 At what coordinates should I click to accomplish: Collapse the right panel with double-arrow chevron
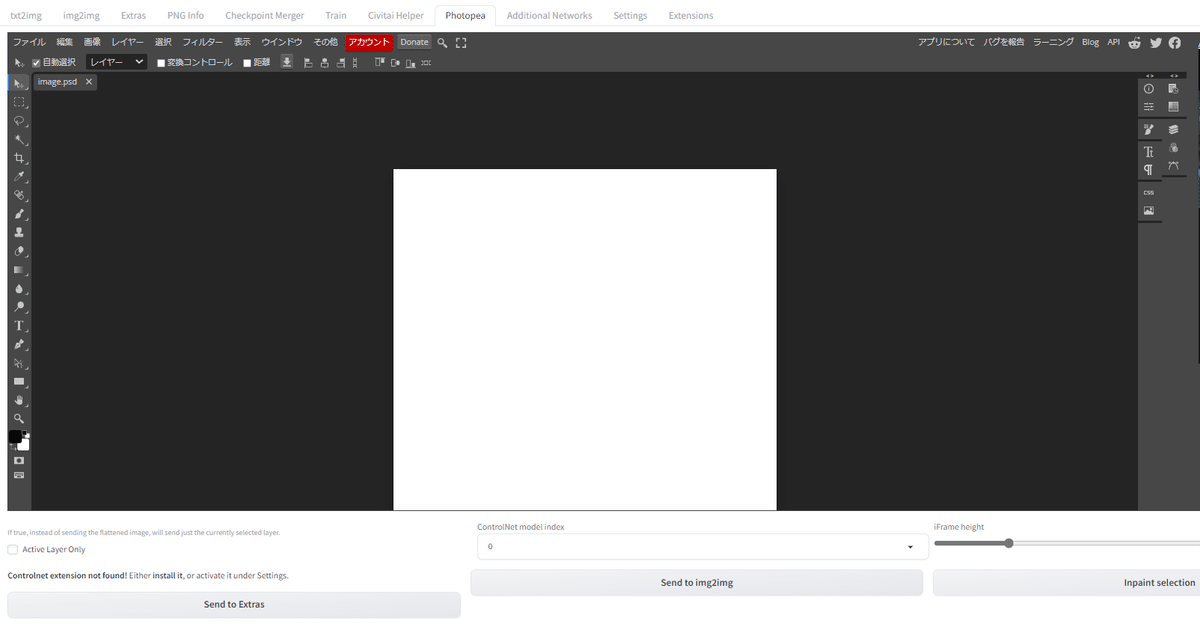(x=1150, y=75)
